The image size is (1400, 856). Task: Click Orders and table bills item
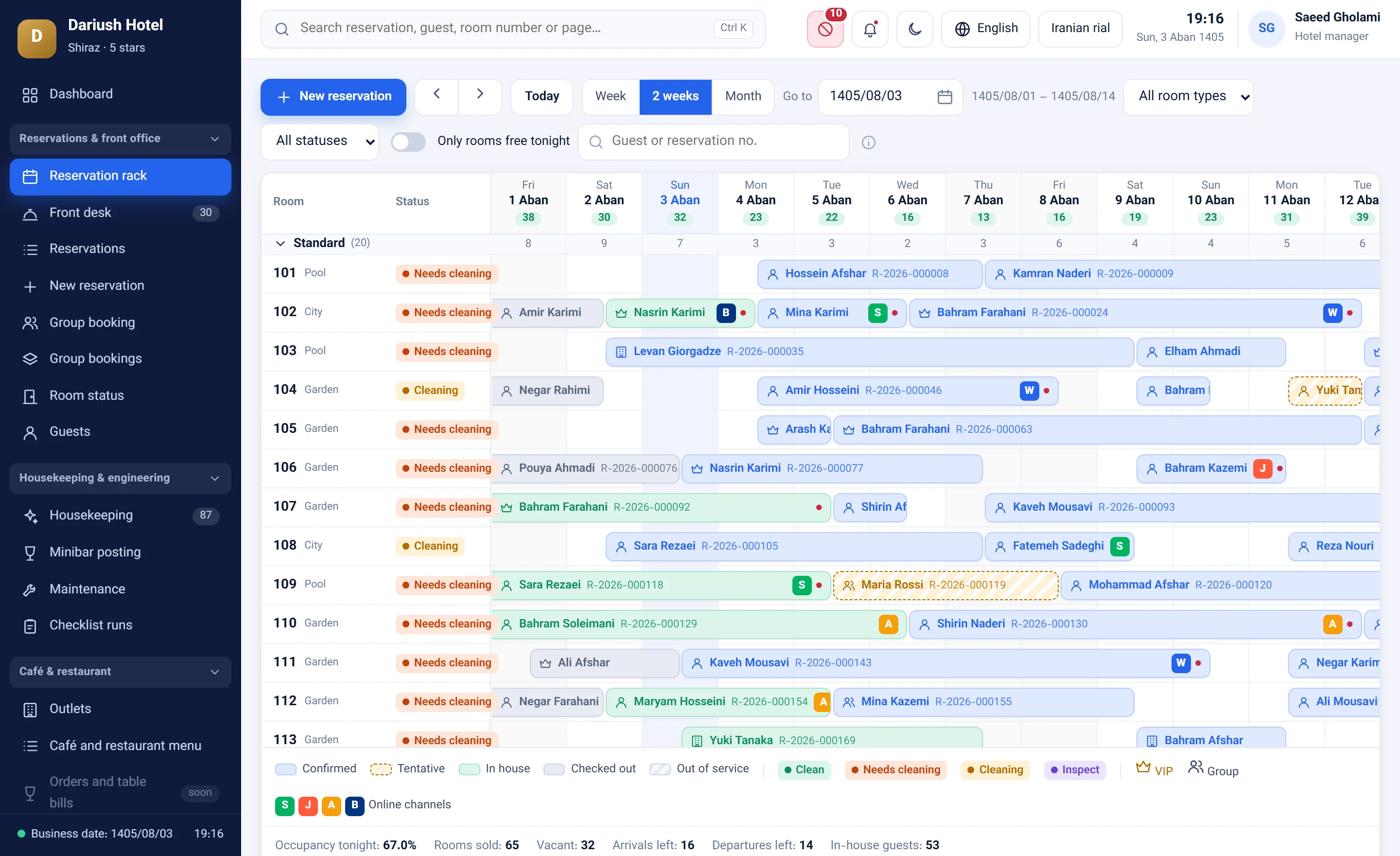(x=121, y=792)
